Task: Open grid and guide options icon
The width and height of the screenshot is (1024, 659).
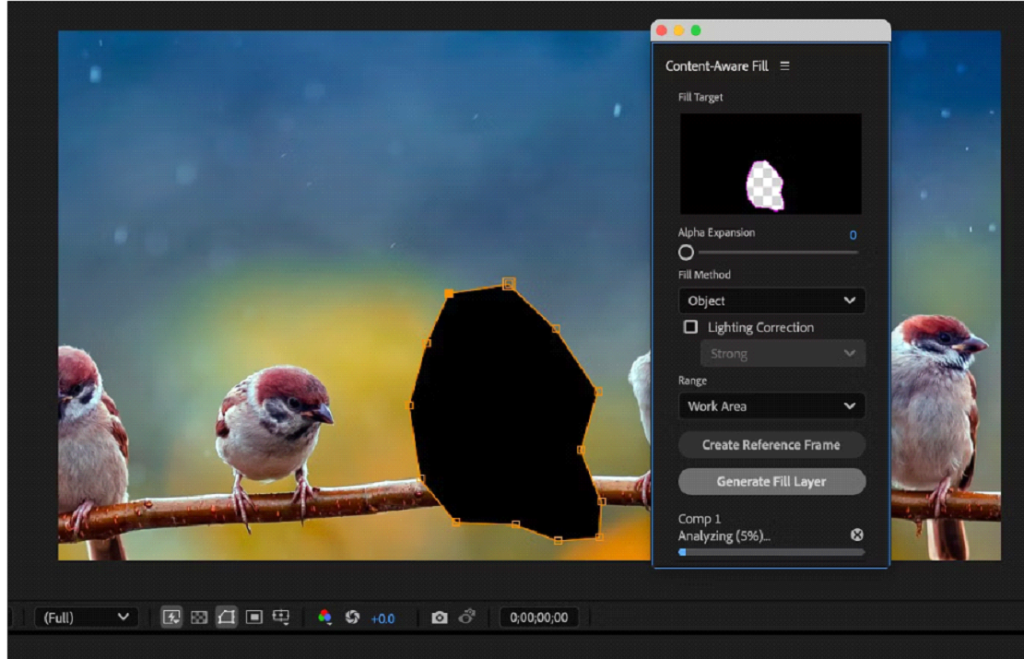Action: pyautogui.click(x=281, y=617)
